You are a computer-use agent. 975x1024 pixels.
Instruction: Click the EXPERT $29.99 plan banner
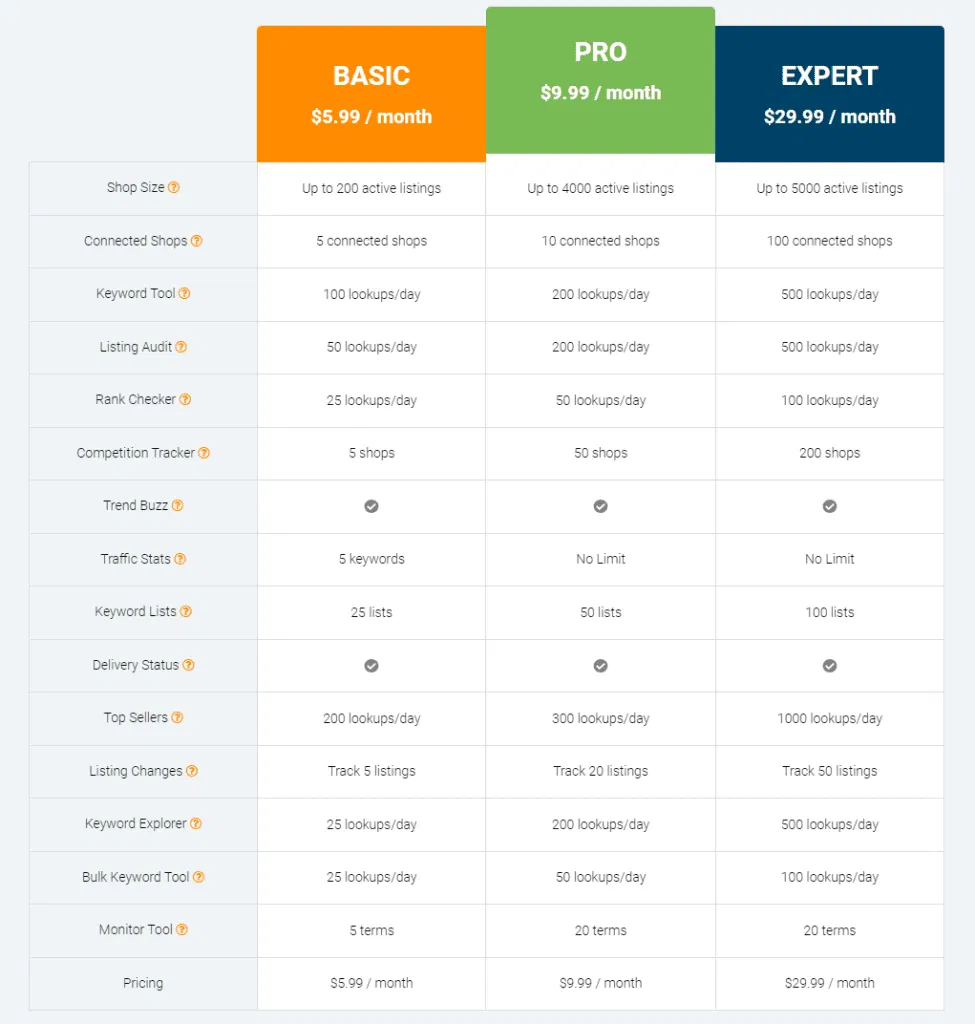[x=829, y=93]
